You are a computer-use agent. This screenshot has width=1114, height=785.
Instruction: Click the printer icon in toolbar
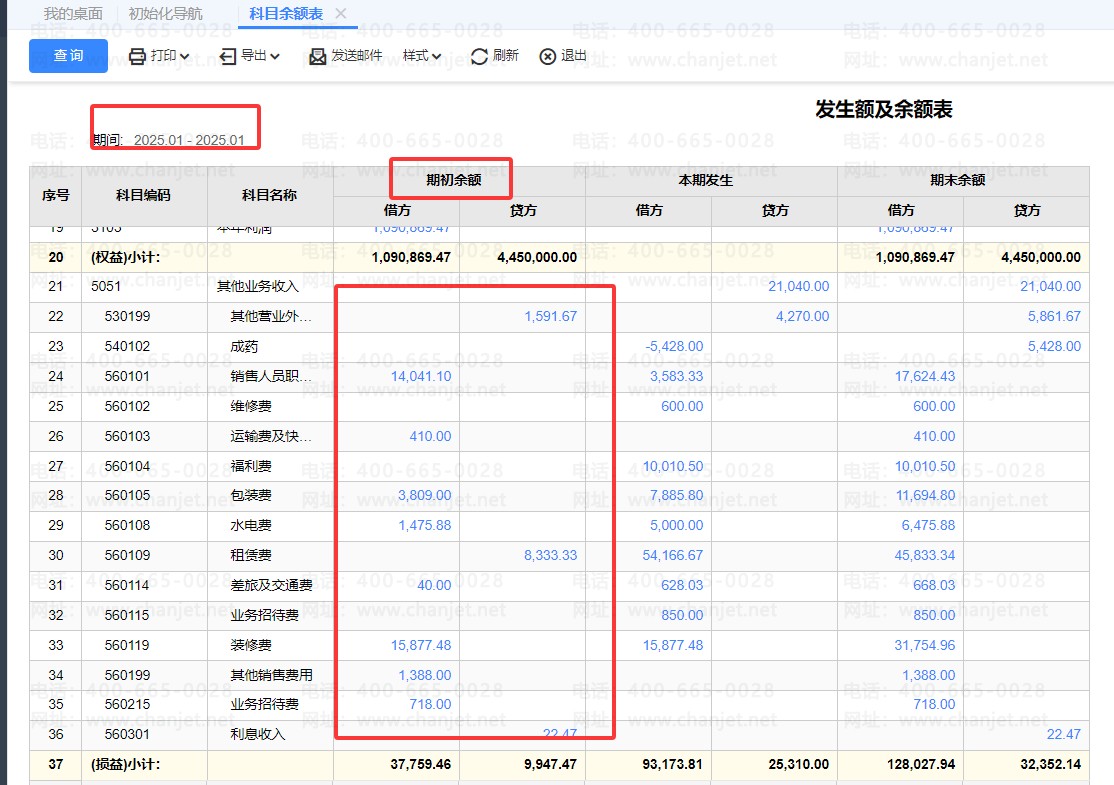(x=137, y=56)
